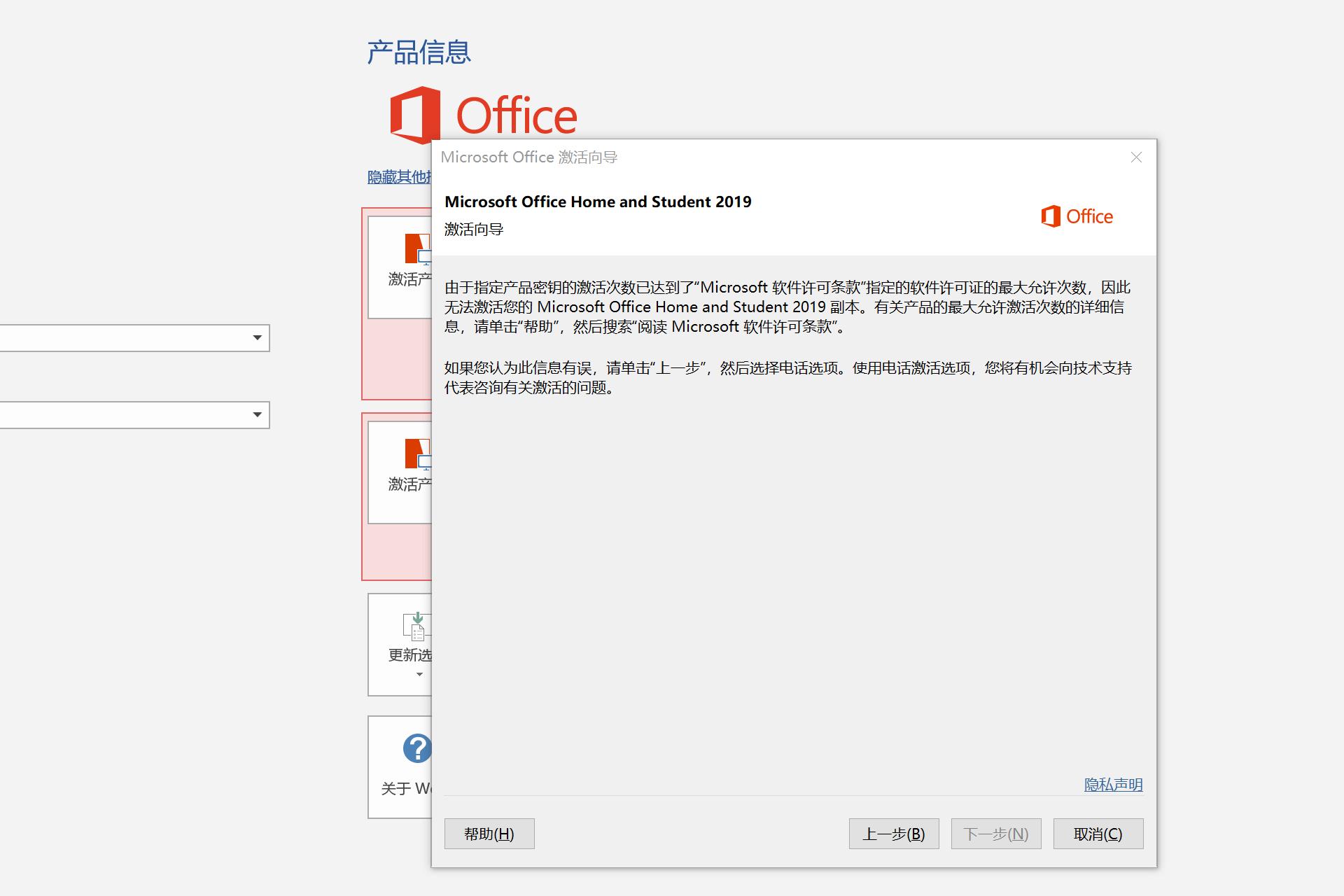Click the 上一步(B) button

[x=893, y=834]
